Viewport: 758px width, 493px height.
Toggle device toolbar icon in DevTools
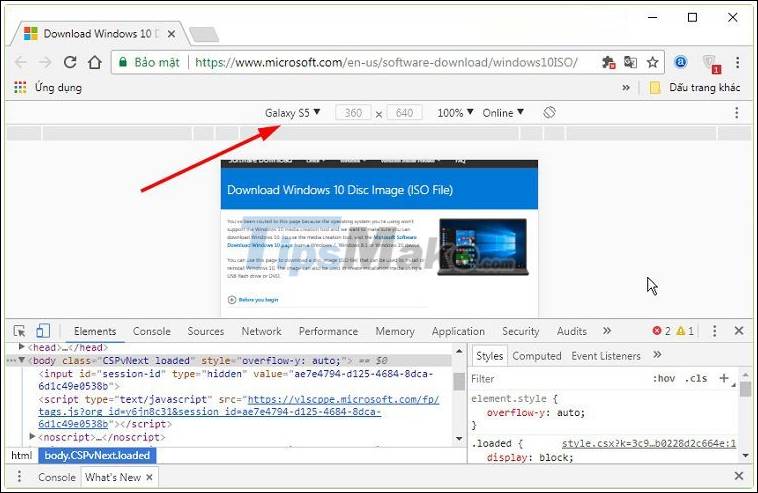(x=43, y=331)
